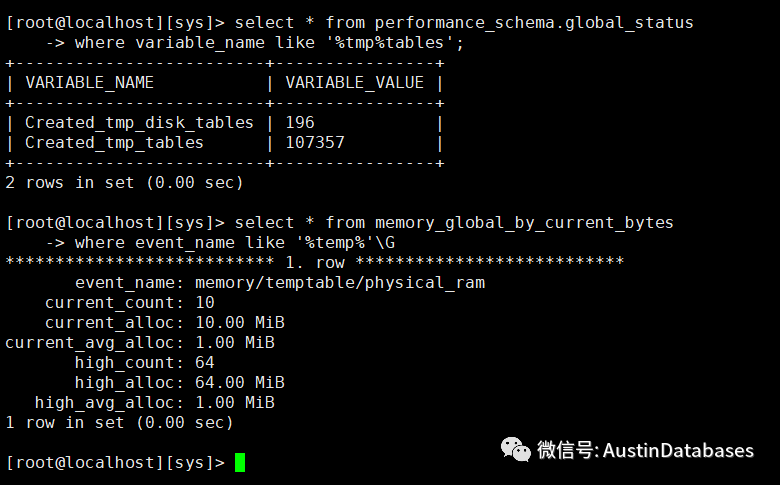The width and height of the screenshot is (780, 485).
Task: Click the Created_tmp_disk_tables row name
Action: pos(139,123)
